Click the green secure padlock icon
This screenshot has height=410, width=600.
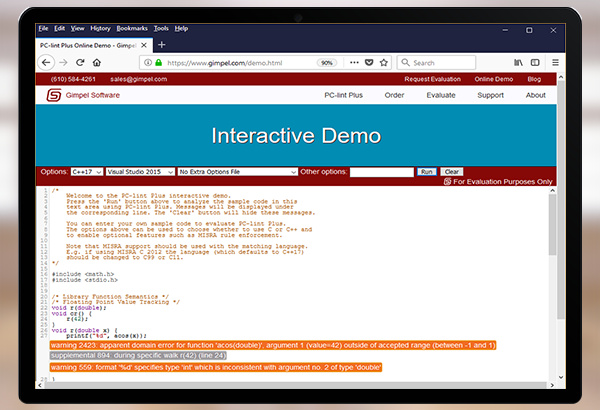[158, 62]
